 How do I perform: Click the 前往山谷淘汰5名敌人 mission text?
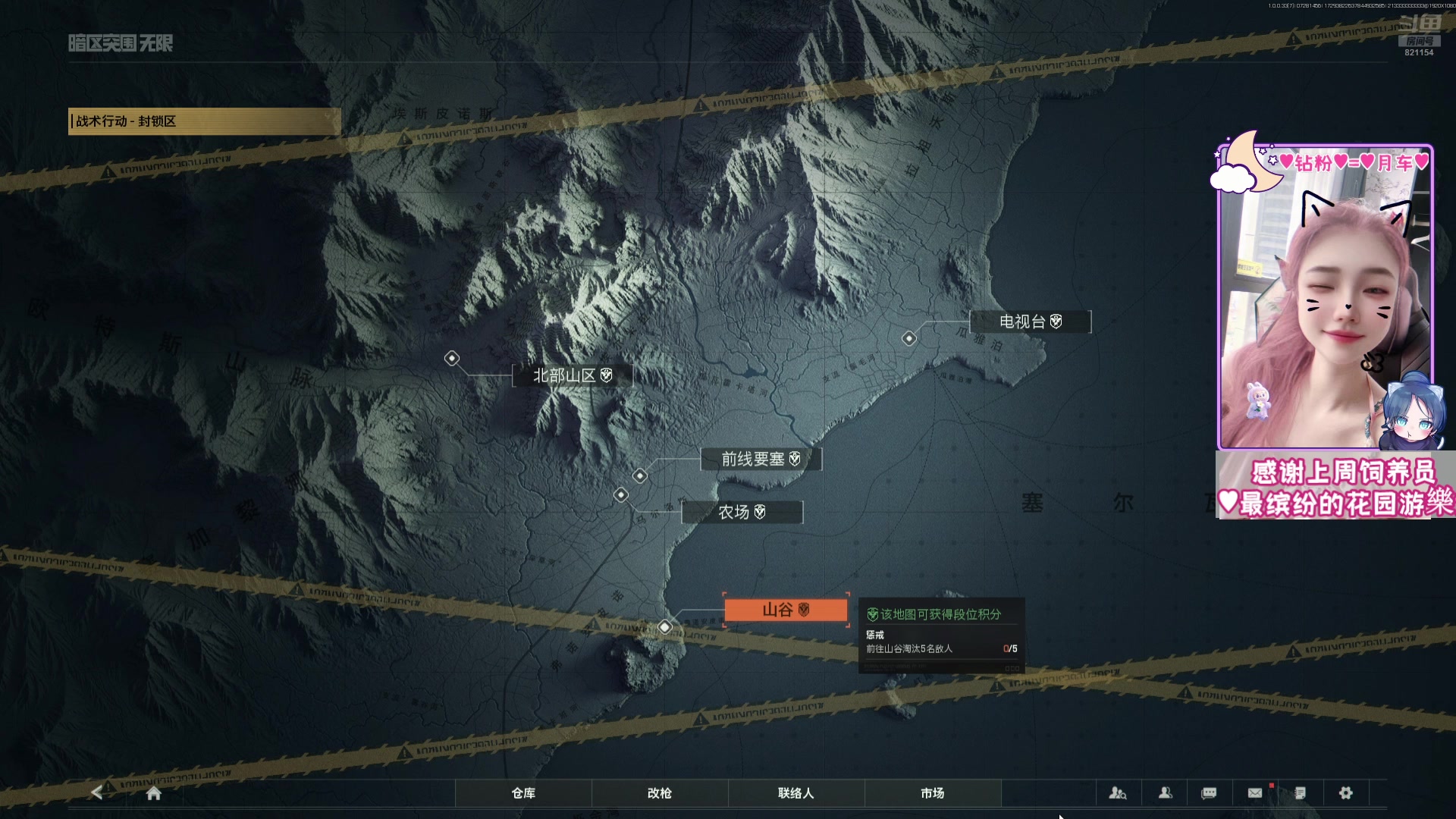point(909,648)
